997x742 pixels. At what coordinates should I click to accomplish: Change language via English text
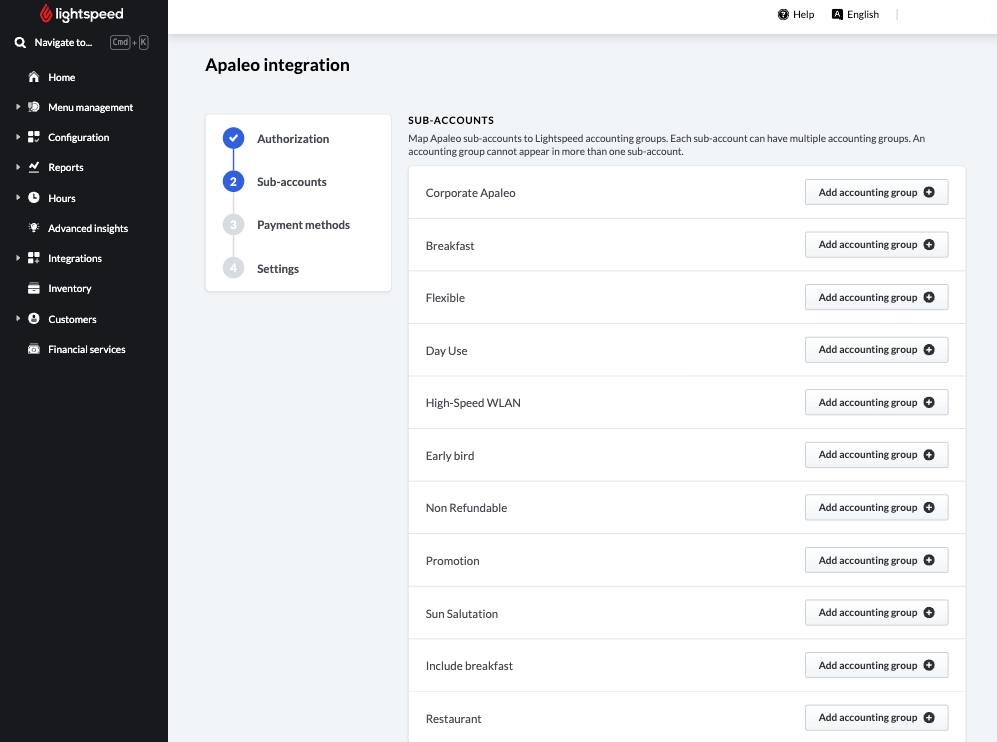[863, 15]
